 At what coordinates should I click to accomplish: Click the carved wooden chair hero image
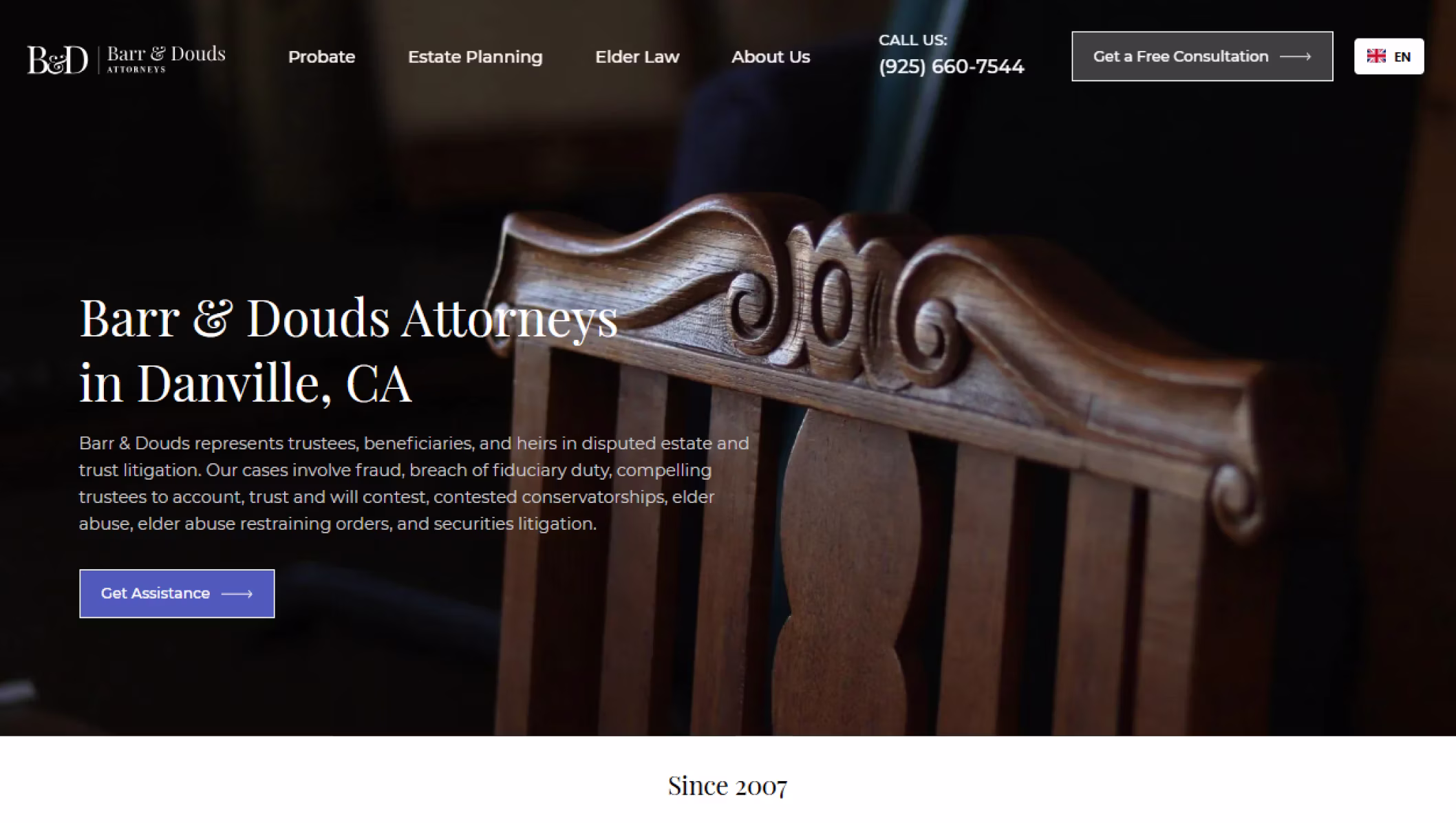pyautogui.click(x=888, y=468)
